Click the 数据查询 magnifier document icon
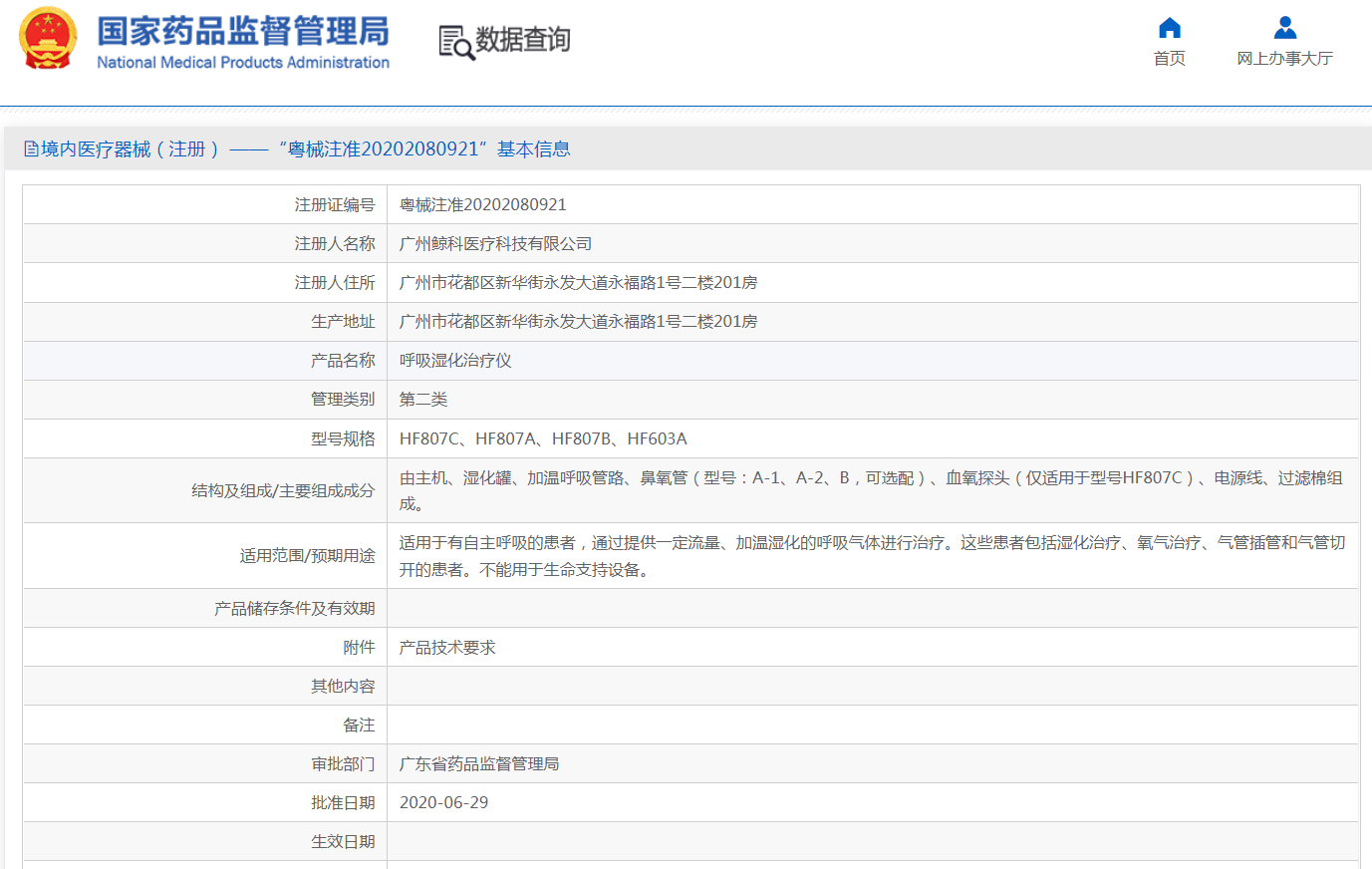1372x869 pixels. pyautogui.click(x=456, y=42)
